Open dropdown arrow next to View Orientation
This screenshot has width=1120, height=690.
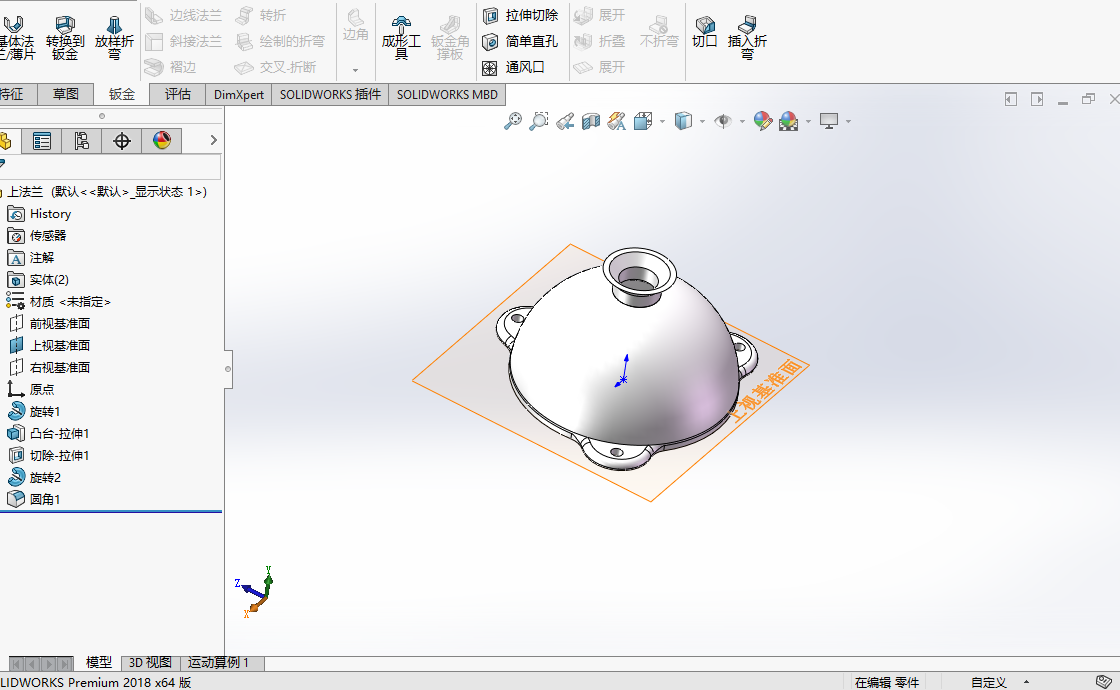(663, 121)
